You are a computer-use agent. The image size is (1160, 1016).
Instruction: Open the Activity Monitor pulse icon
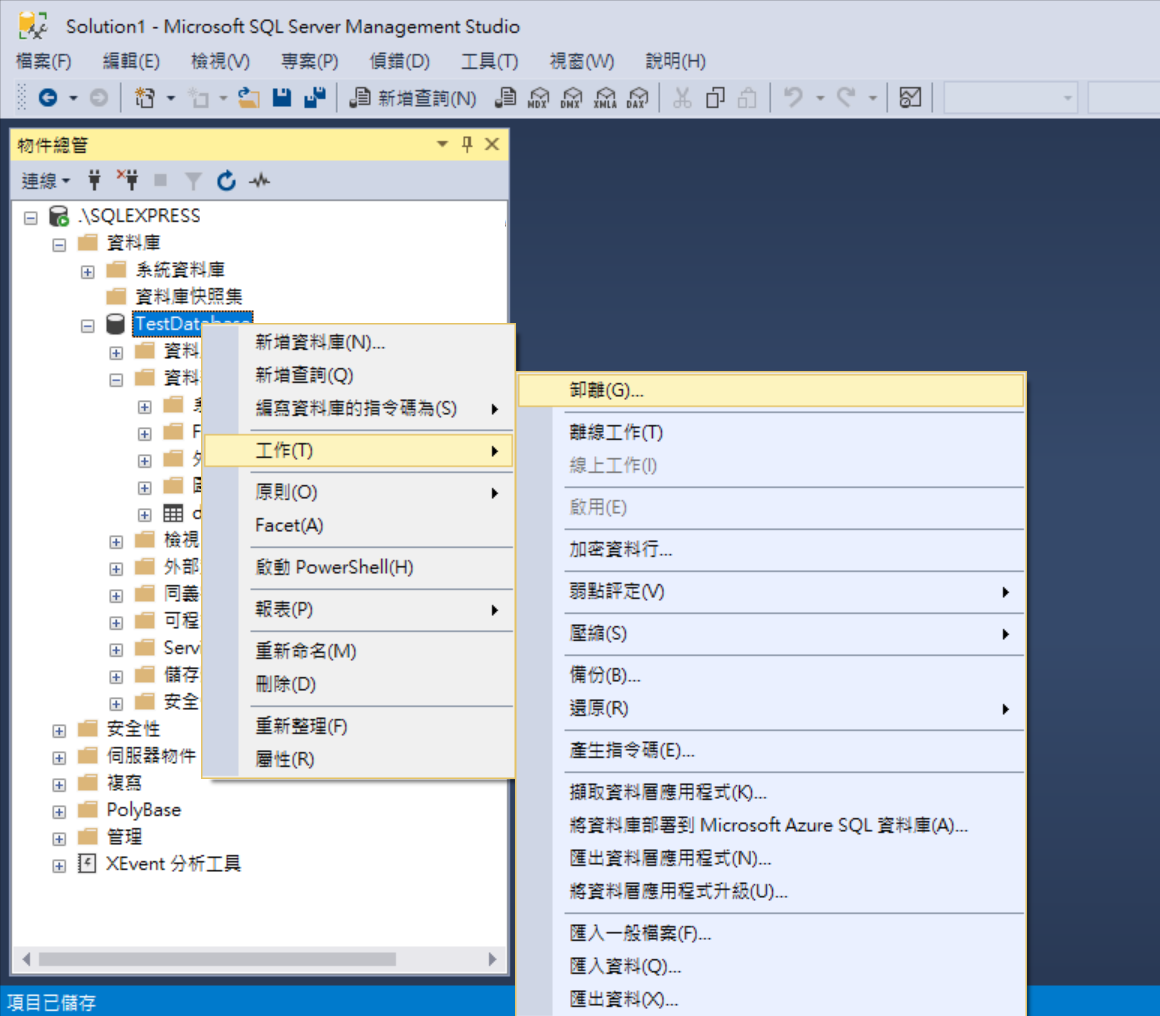pos(260,180)
